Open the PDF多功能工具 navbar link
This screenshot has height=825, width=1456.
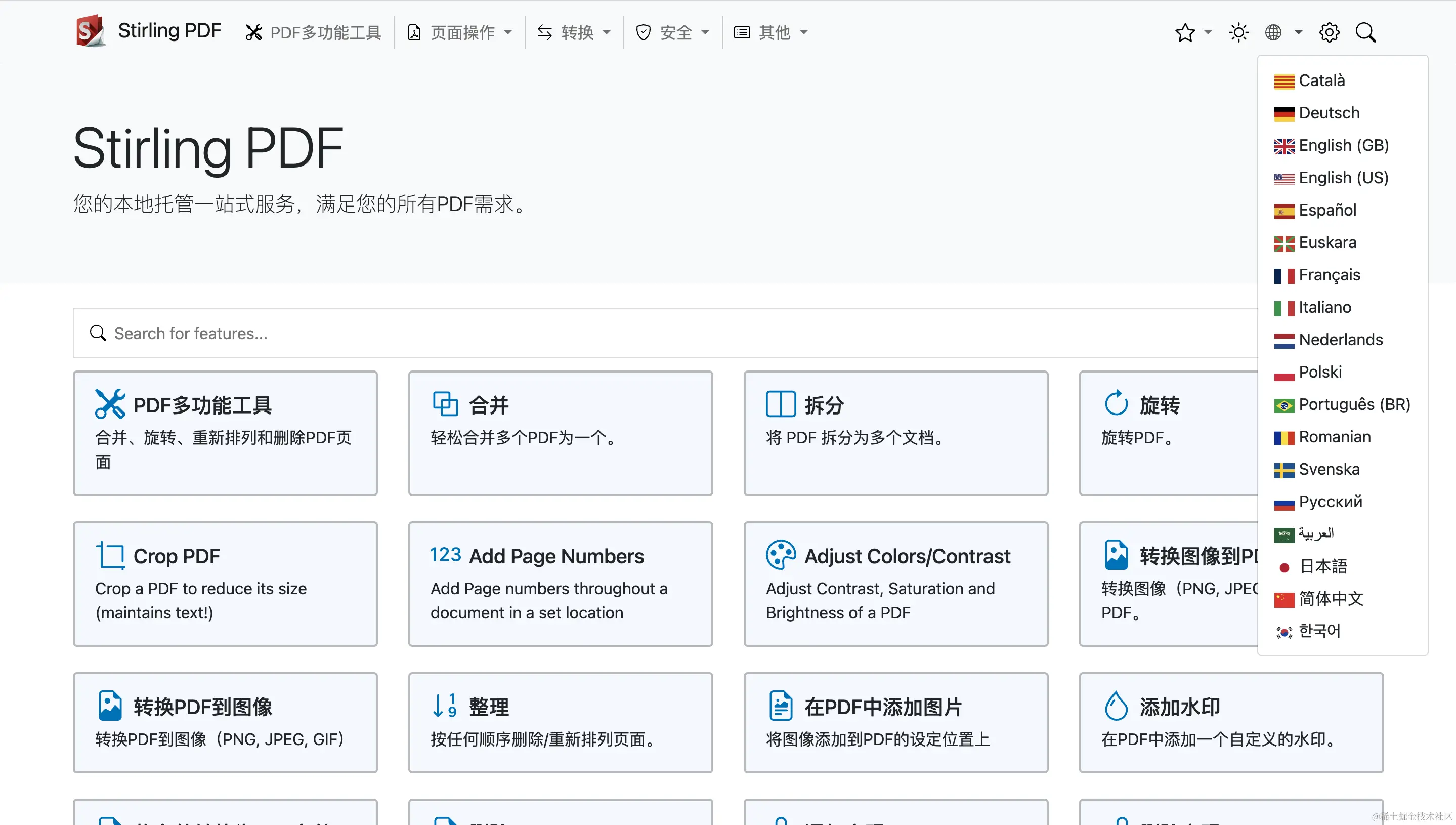tap(326, 33)
